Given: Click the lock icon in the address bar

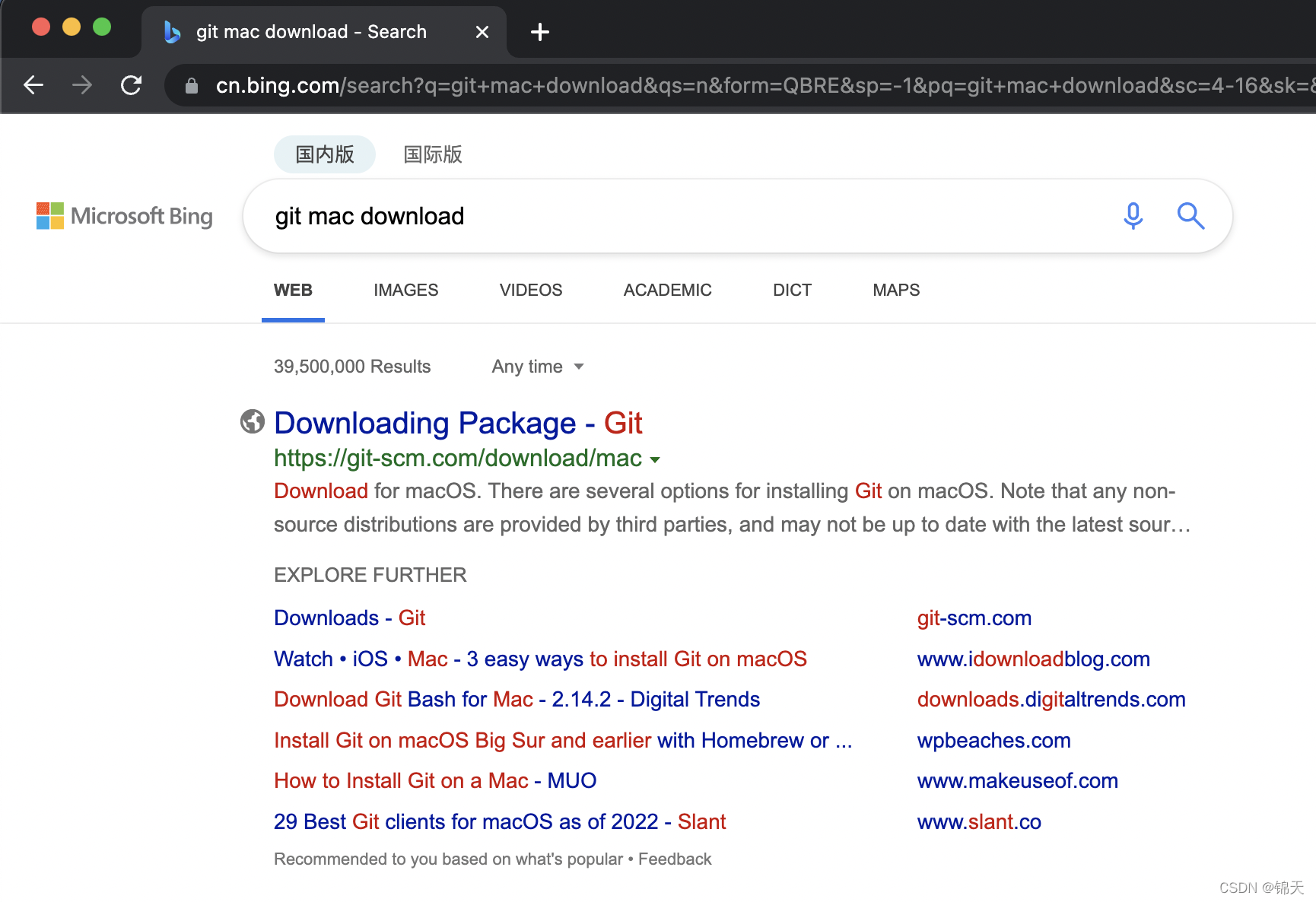Looking at the screenshot, I should 192,86.
